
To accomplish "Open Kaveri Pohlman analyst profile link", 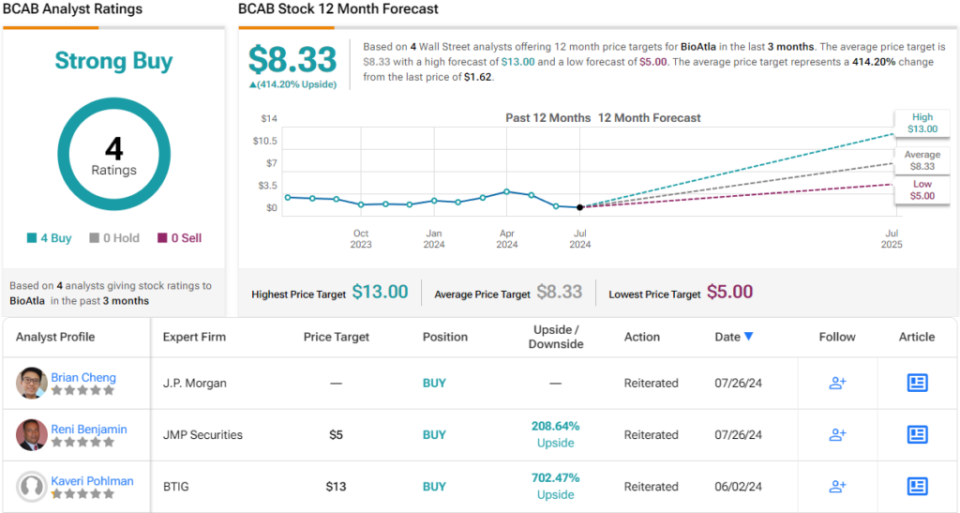I will click(92, 481).
